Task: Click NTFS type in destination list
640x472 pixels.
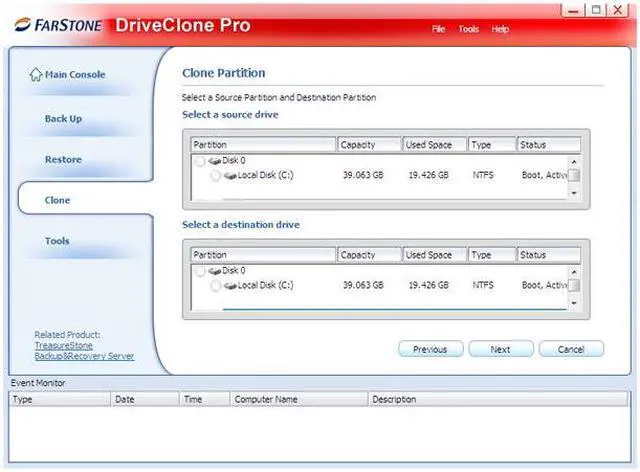Action: tap(483, 285)
